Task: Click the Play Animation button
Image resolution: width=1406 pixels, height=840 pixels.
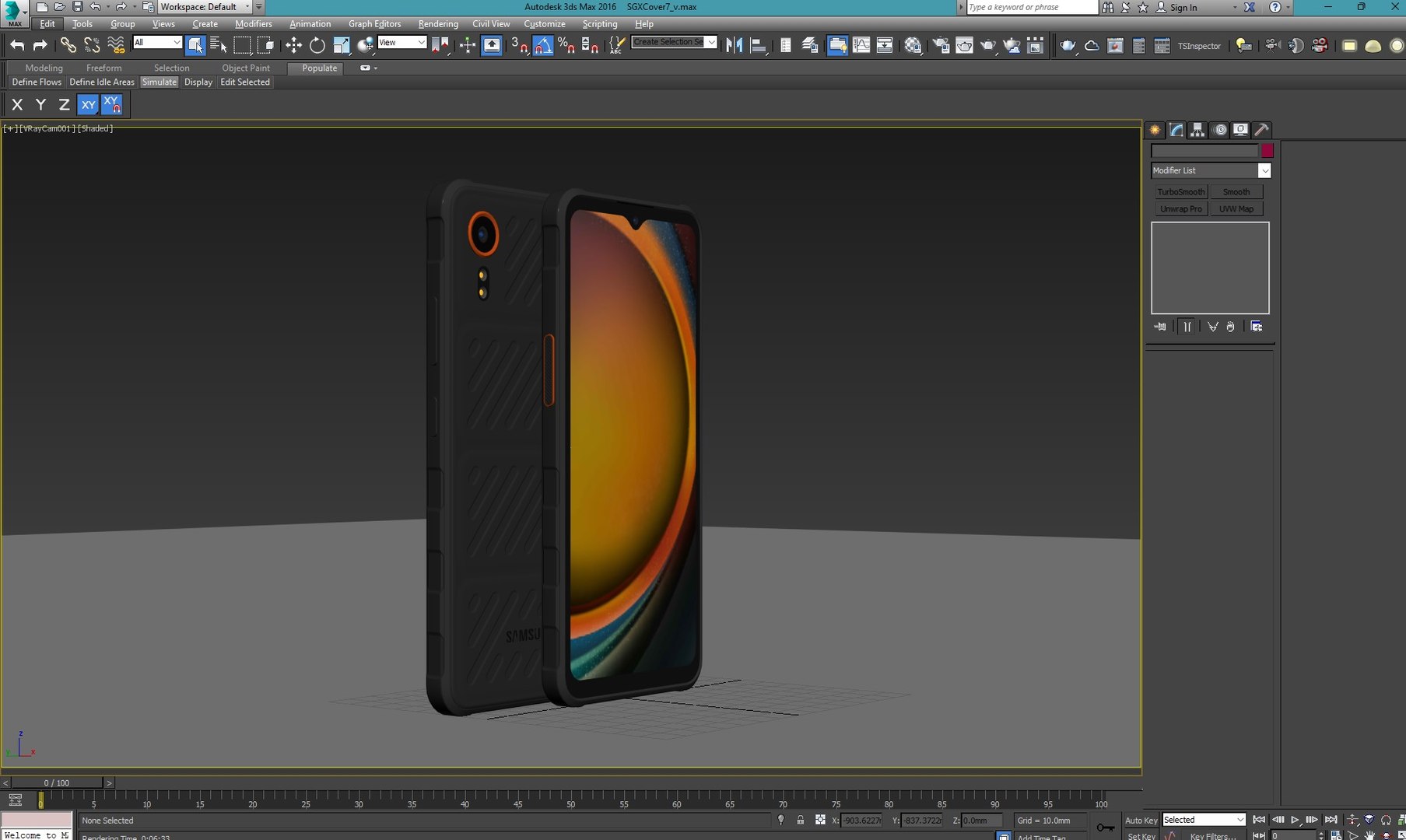Action: point(1295,820)
